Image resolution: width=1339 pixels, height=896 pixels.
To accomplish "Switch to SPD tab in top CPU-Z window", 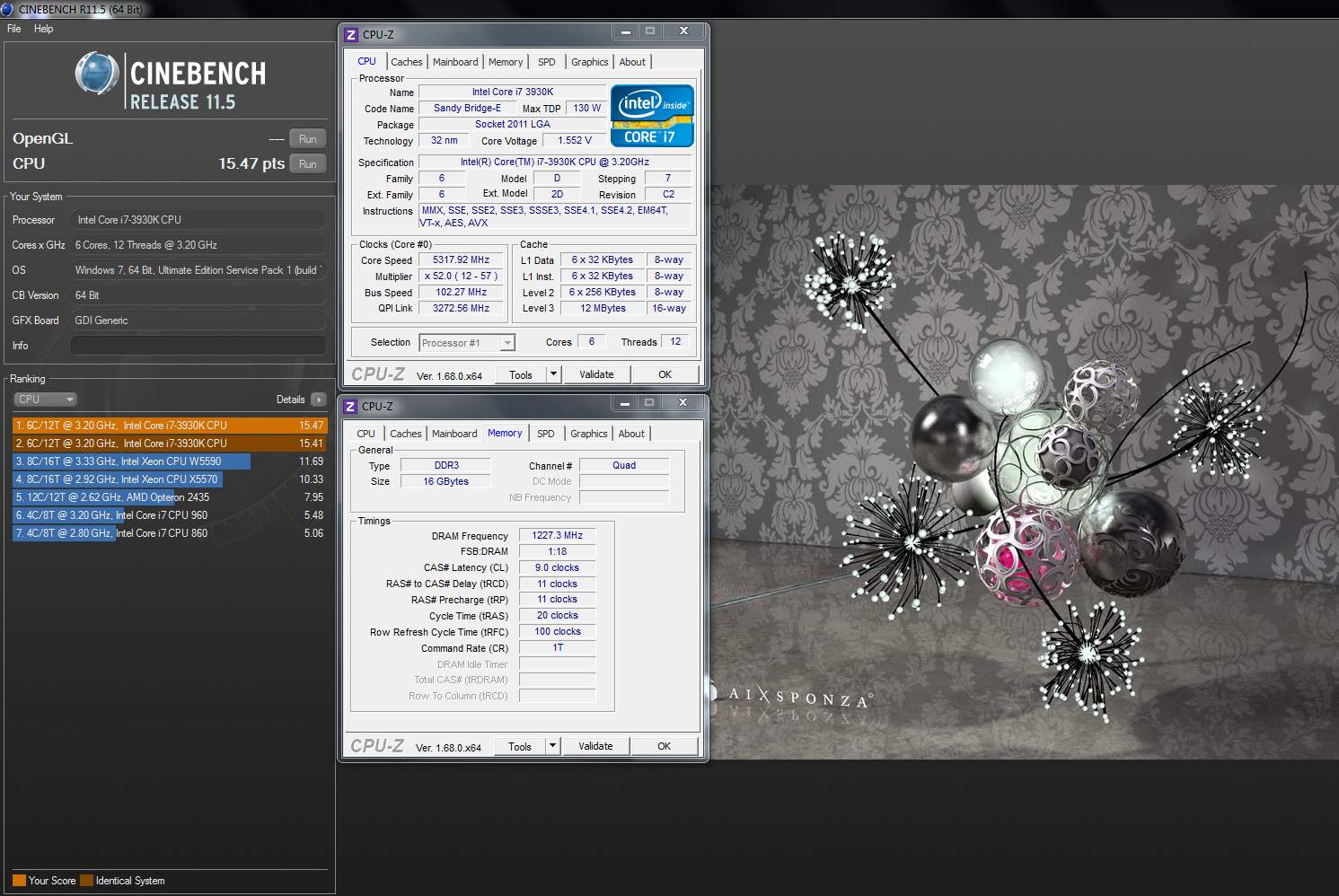I will pyautogui.click(x=547, y=62).
